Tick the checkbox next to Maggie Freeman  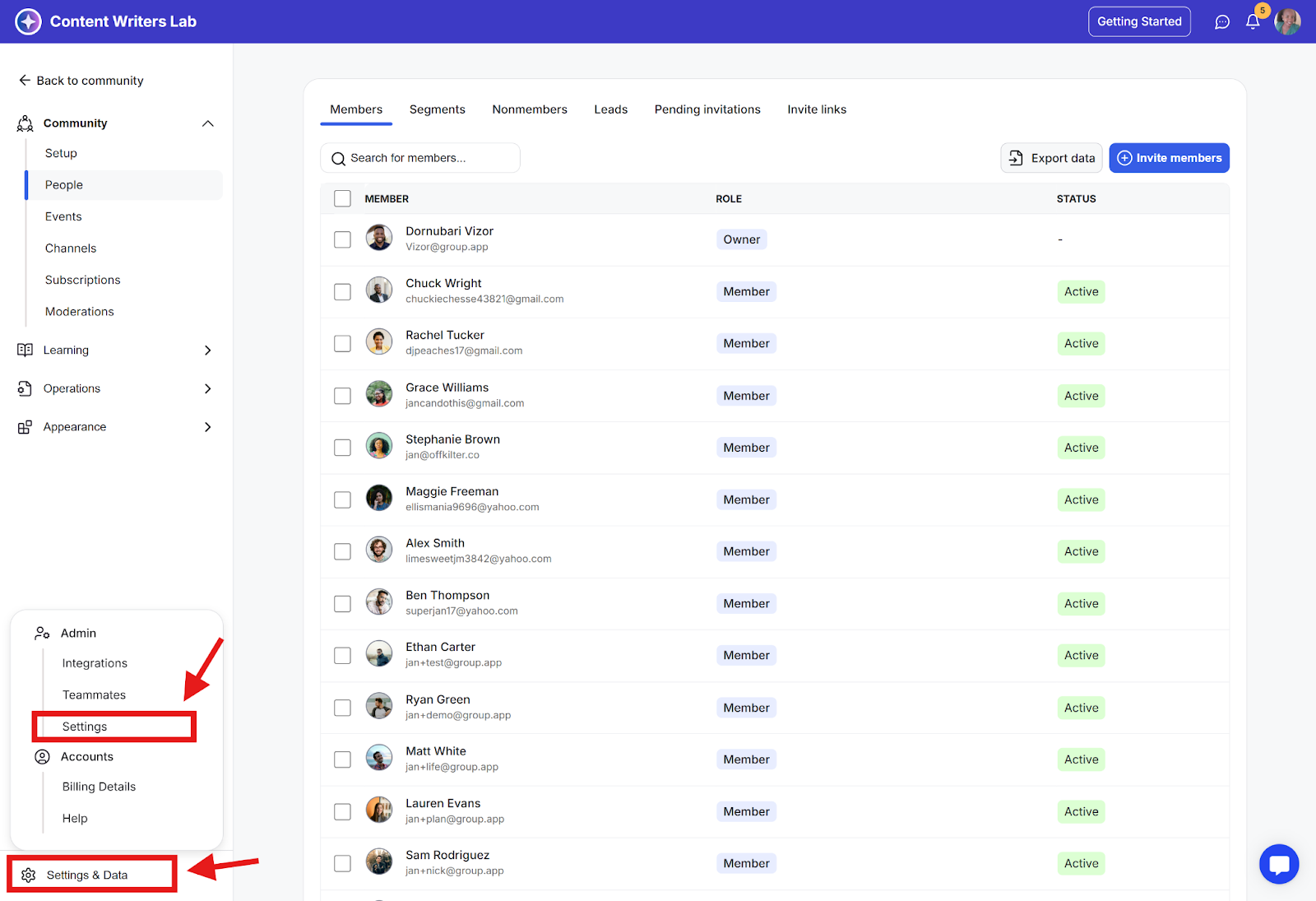tap(342, 500)
